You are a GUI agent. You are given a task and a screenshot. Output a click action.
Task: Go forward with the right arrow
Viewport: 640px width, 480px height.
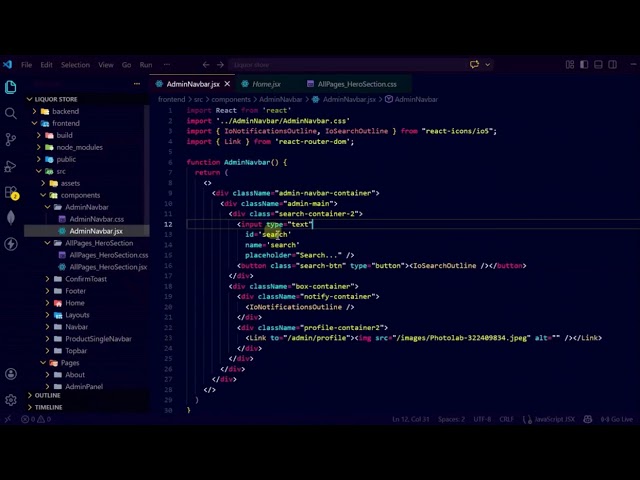(220, 64)
